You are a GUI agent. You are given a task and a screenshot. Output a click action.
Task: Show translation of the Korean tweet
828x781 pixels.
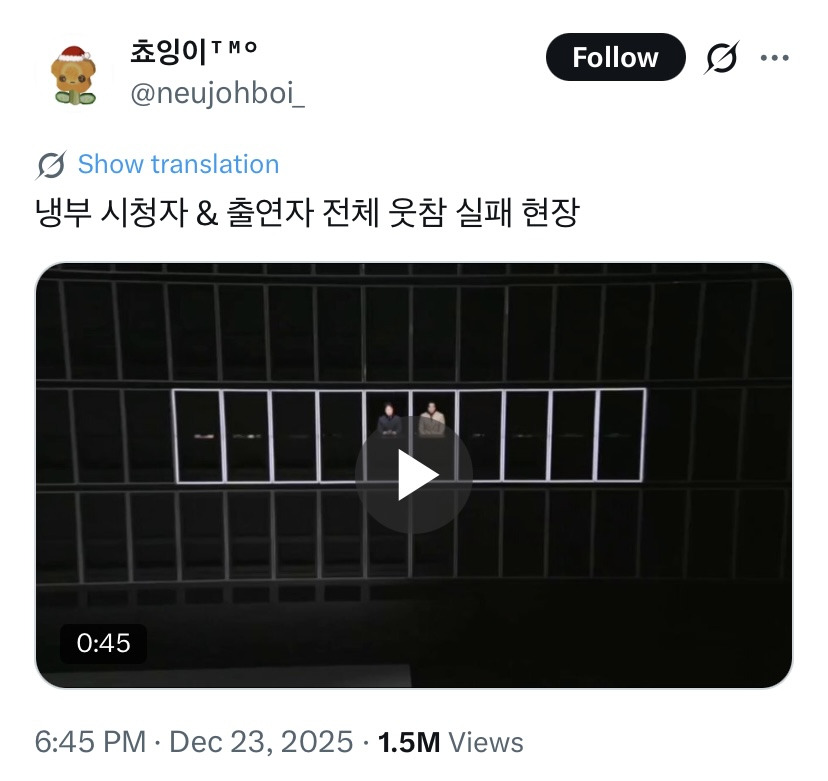[178, 164]
